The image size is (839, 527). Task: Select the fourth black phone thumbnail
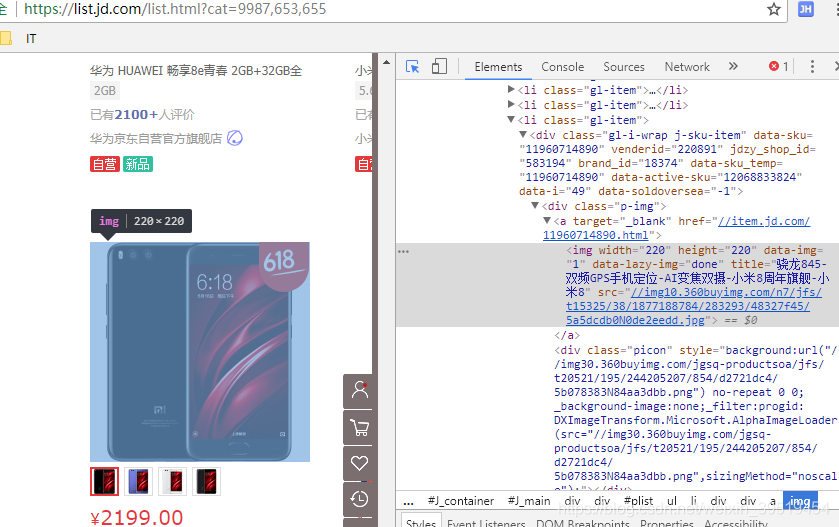point(207,482)
